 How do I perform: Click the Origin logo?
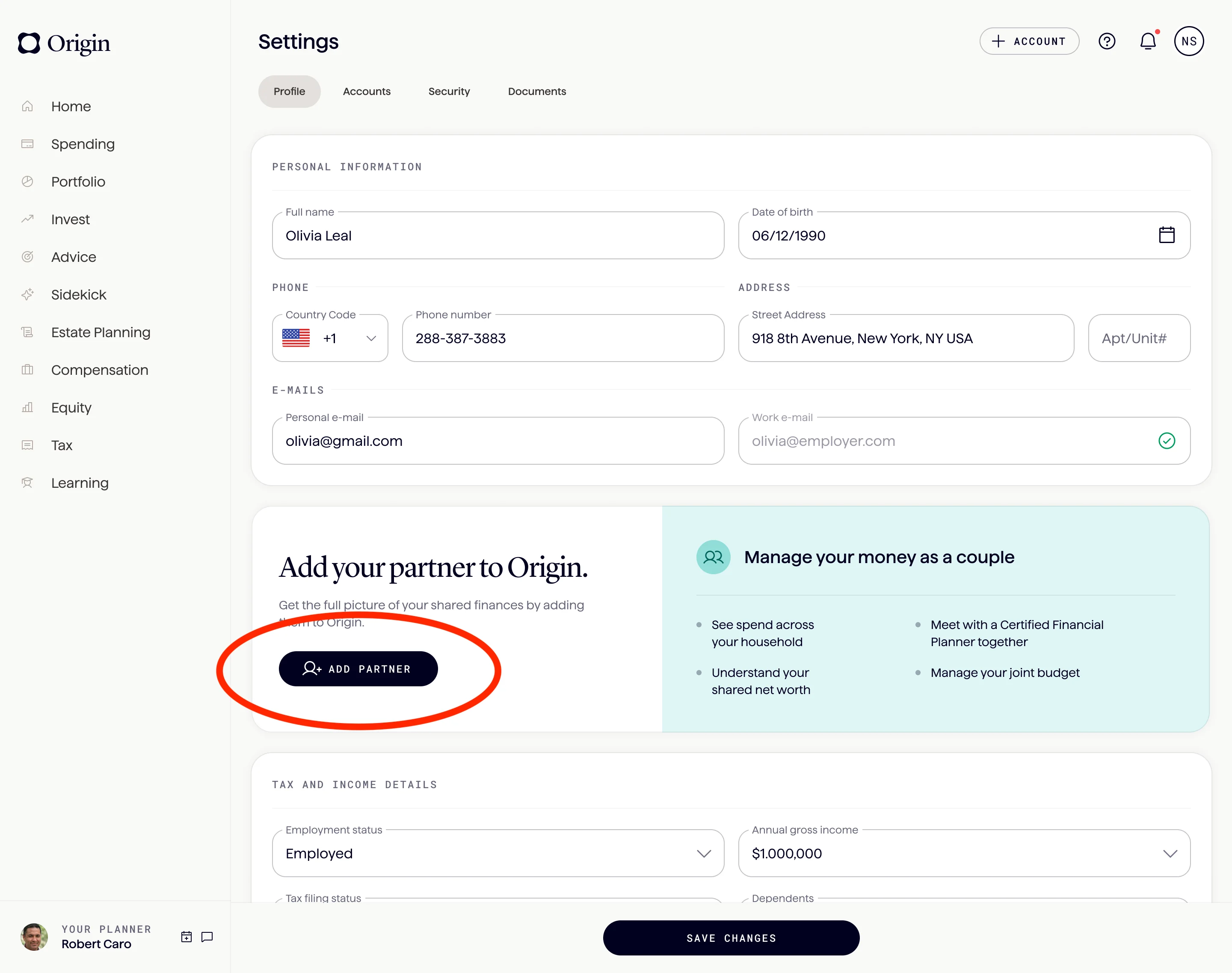click(x=64, y=43)
